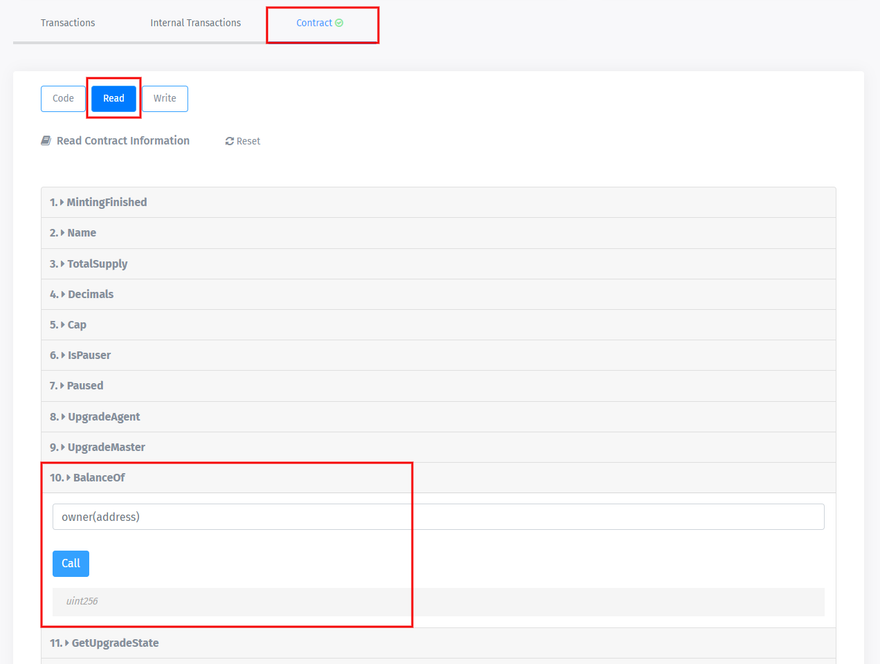880x664 pixels.
Task: Expand the IsPauser row
Action: click(89, 356)
